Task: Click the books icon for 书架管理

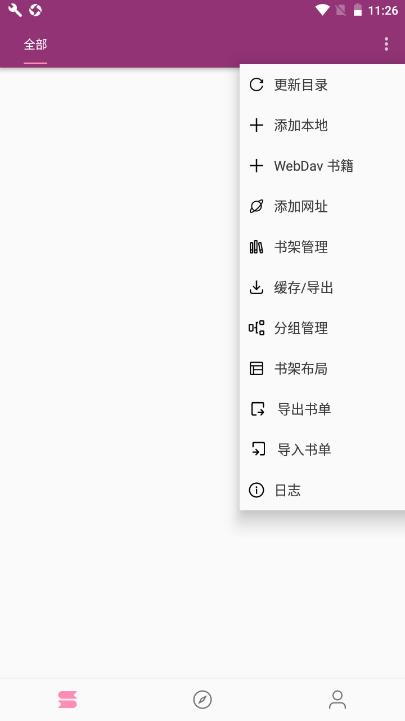Action: click(x=256, y=247)
